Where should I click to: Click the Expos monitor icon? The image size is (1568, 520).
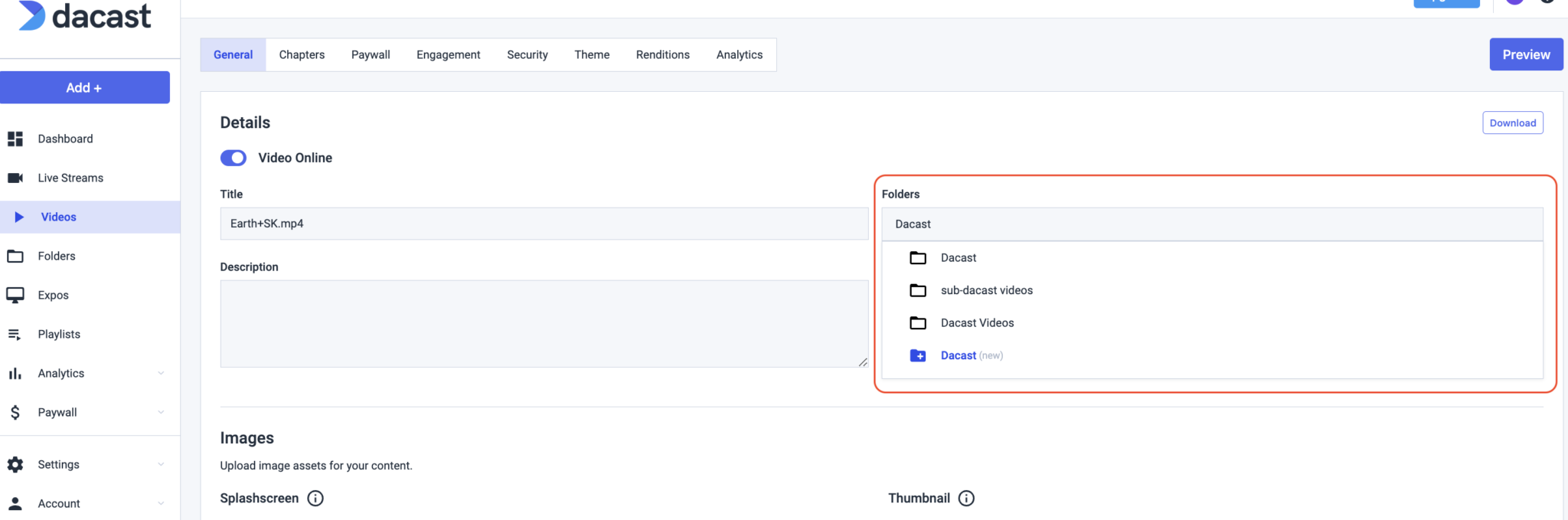(15, 295)
